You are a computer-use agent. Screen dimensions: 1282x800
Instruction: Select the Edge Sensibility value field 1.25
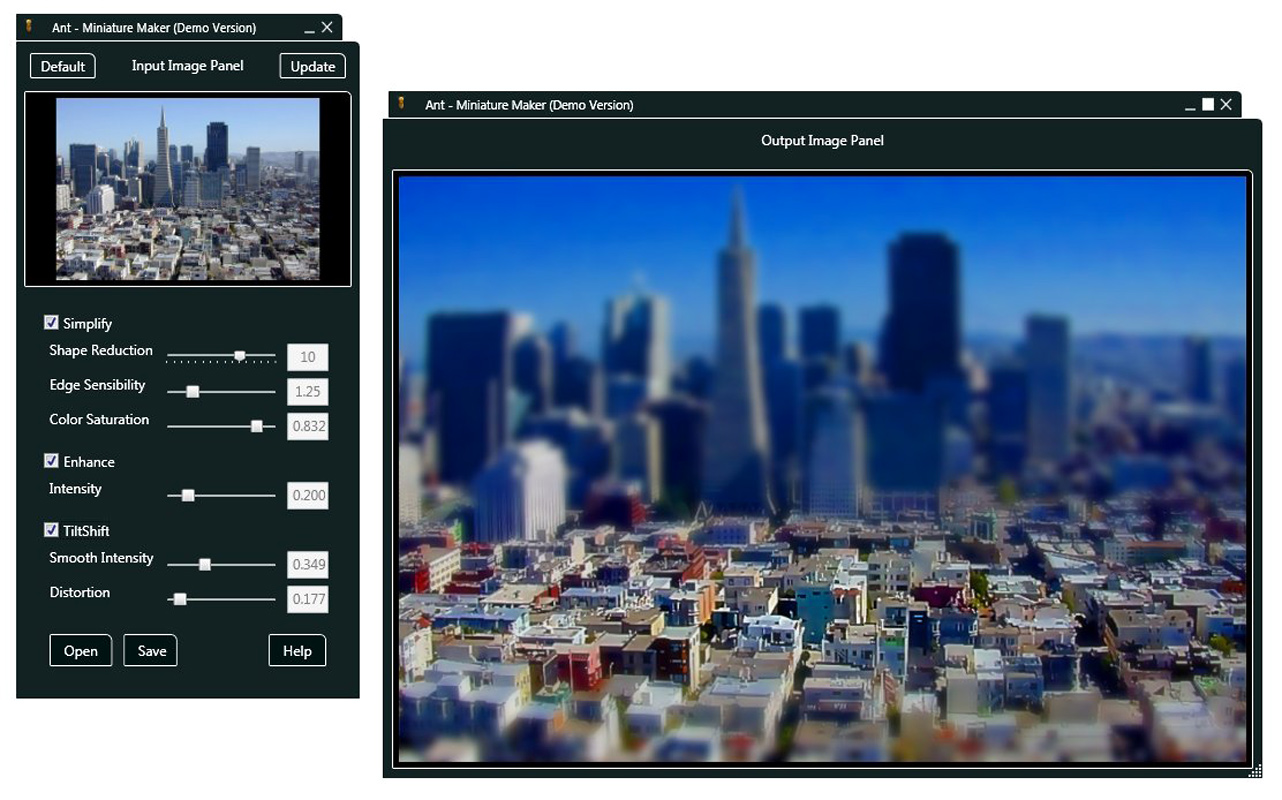[308, 392]
